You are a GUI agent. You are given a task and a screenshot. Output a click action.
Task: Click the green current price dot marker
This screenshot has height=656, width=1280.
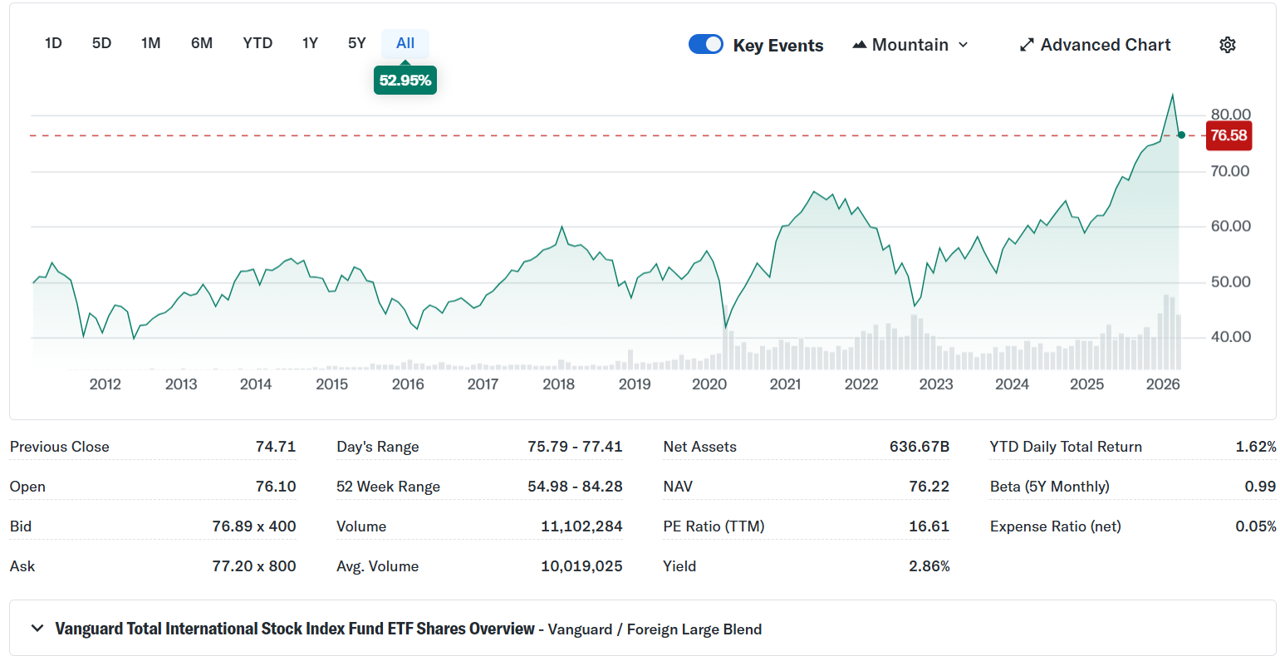coord(1181,135)
